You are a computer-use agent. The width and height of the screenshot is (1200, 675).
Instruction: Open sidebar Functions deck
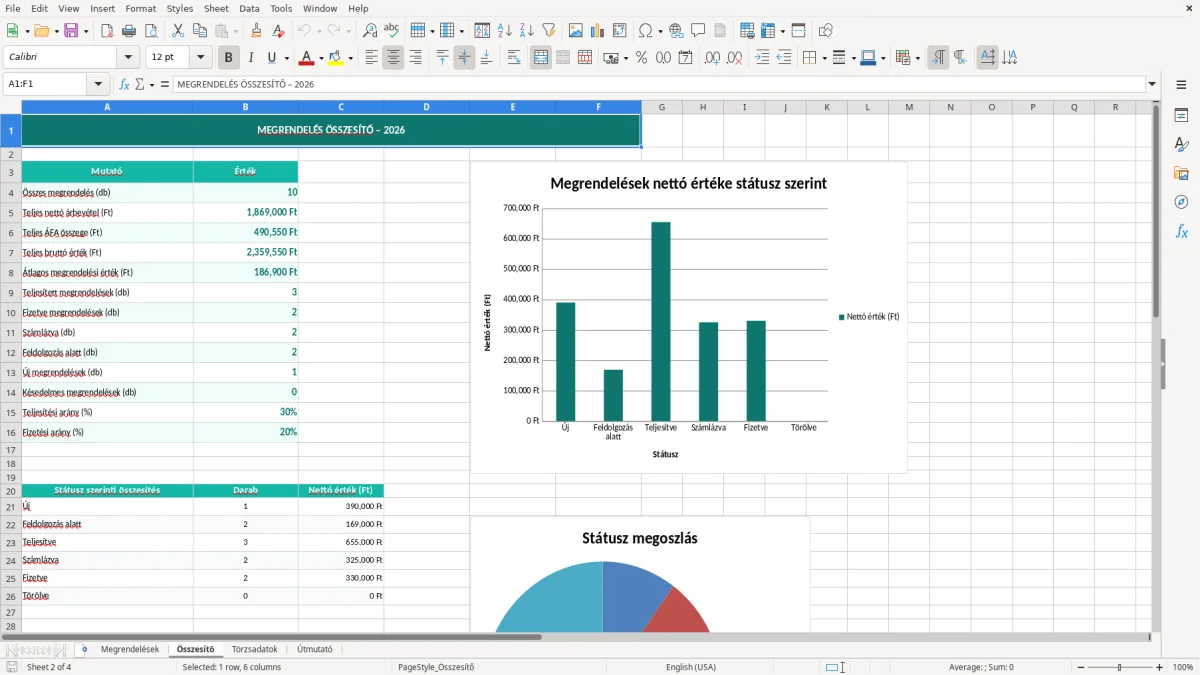pos(1181,232)
